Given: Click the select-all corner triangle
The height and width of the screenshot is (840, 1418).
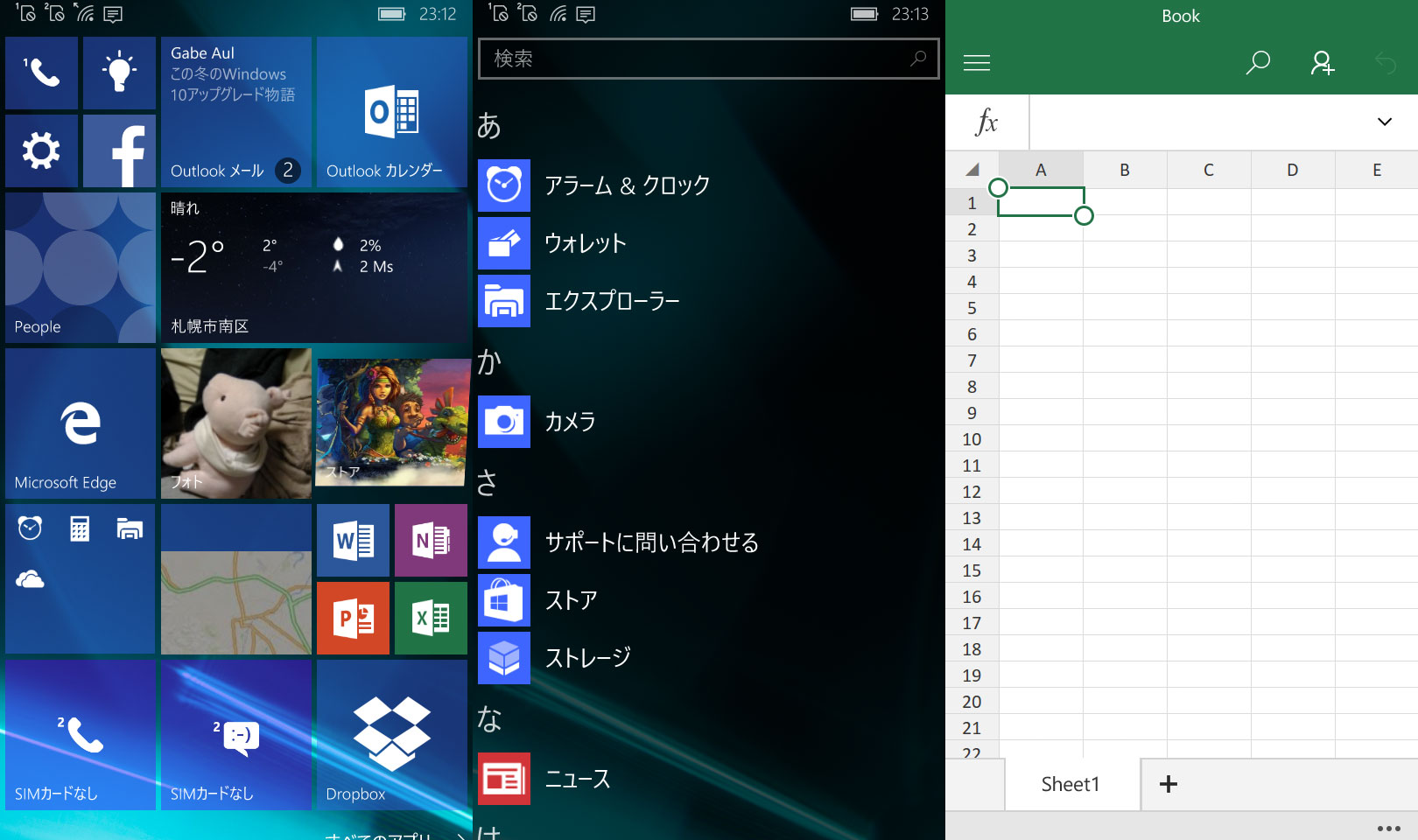Looking at the screenshot, I should [972, 170].
